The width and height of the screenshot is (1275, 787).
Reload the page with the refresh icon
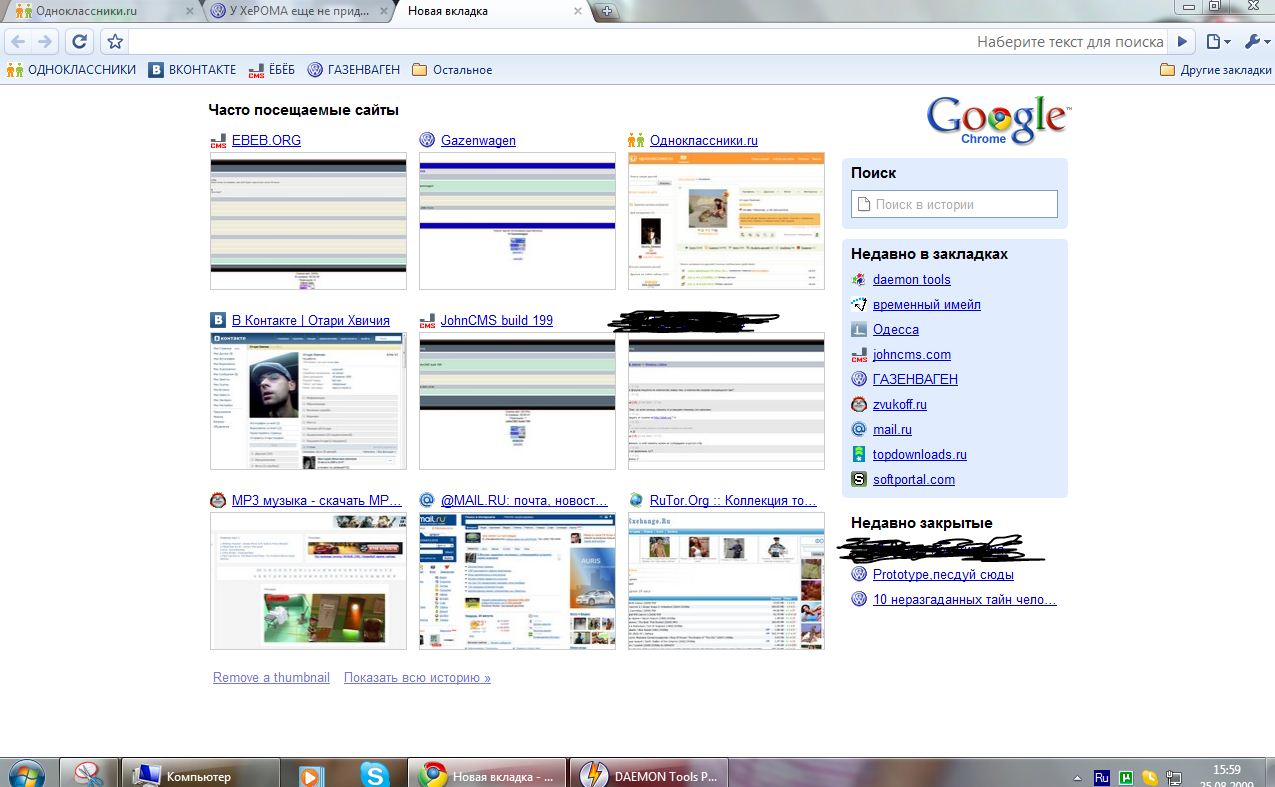[x=79, y=41]
